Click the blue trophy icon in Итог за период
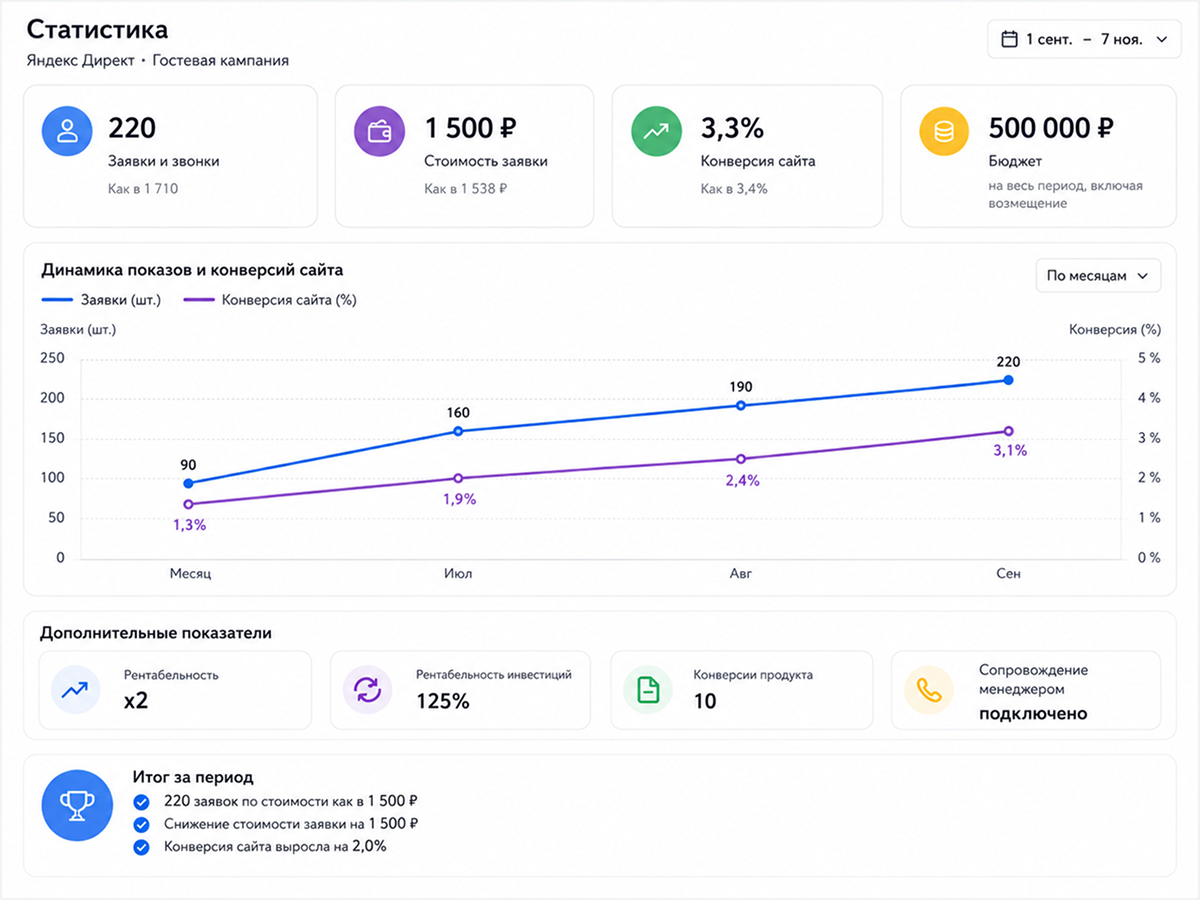The height and width of the screenshot is (900, 1200). (x=76, y=804)
